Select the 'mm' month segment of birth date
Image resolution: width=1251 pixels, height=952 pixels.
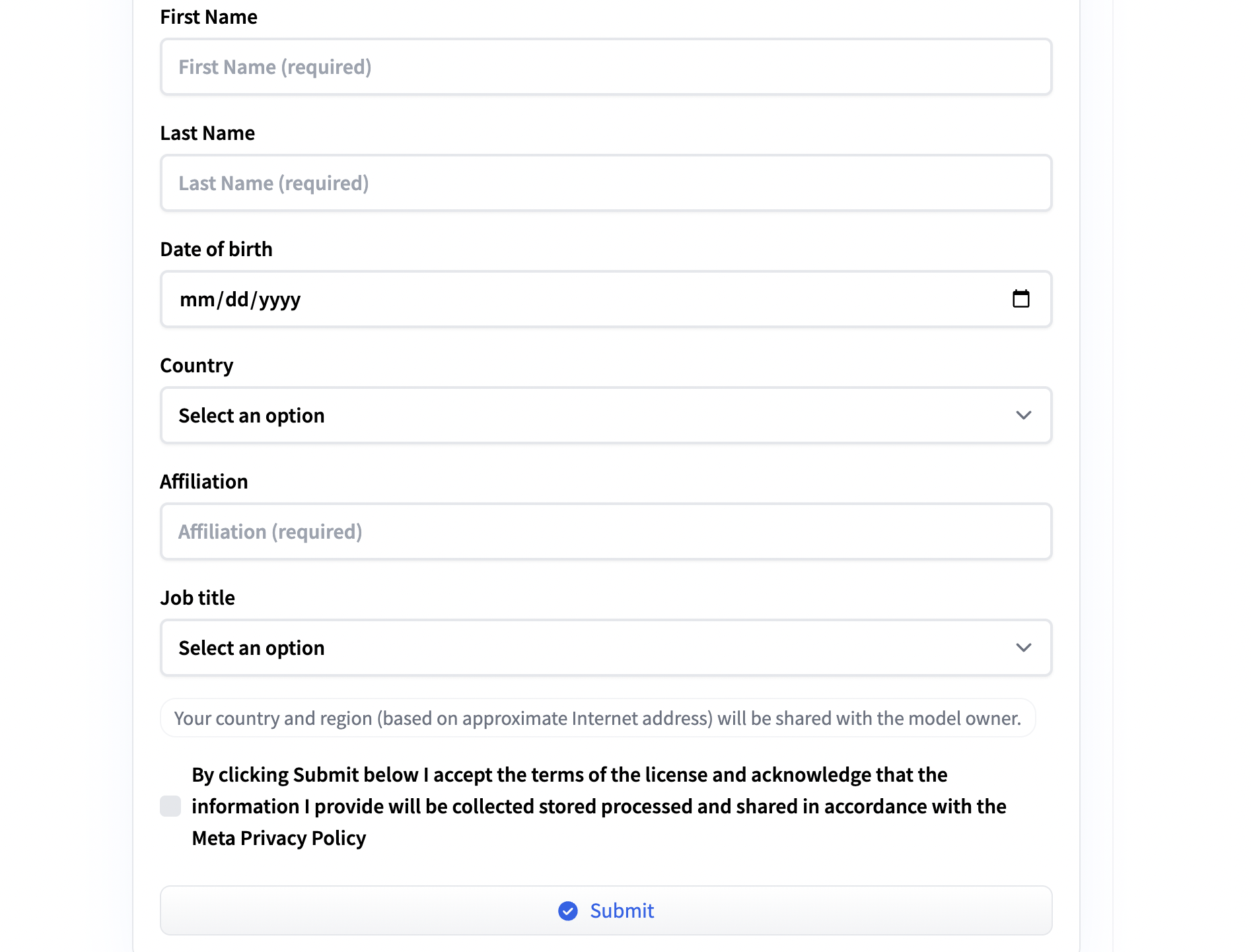click(x=197, y=300)
